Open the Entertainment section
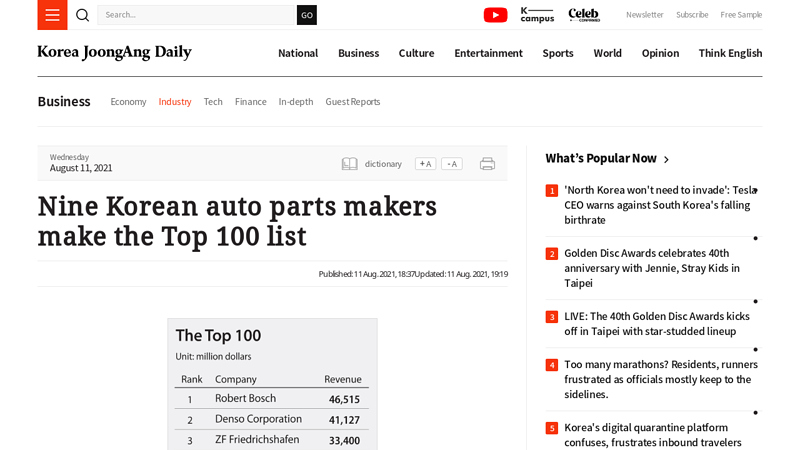Viewport: 800px width, 450px height. pyautogui.click(x=488, y=53)
